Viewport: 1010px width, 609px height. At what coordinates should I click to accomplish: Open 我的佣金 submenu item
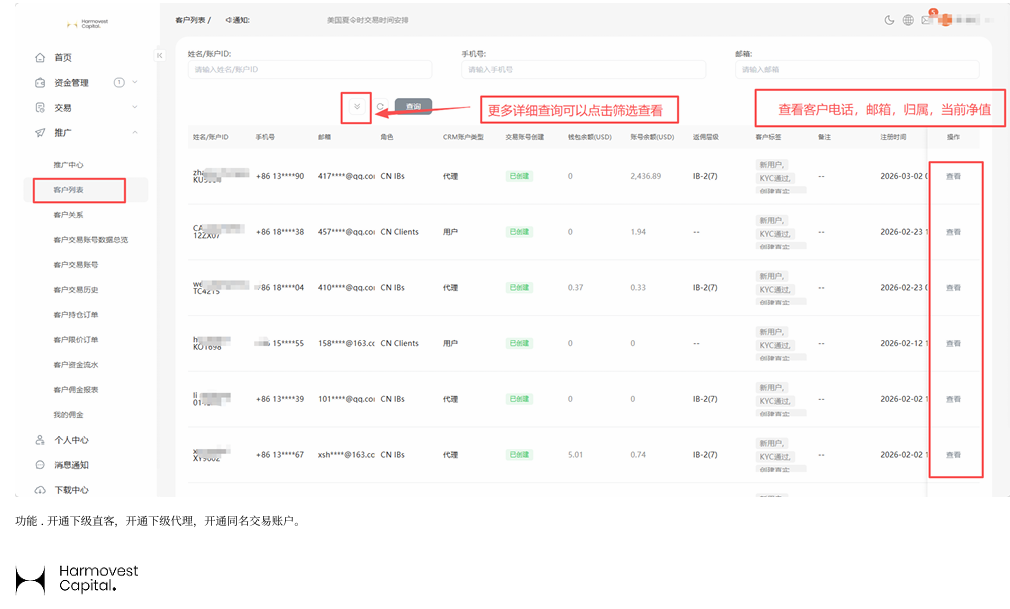pos(68,415)
